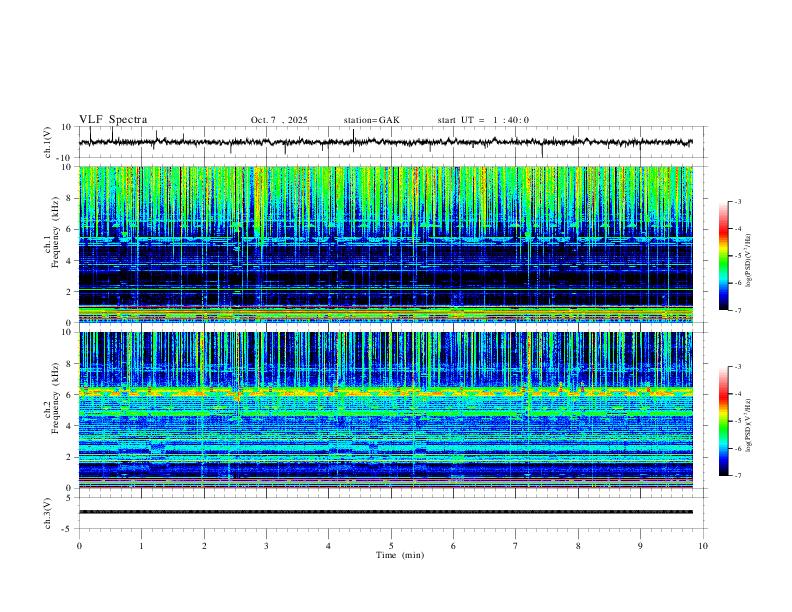Click the "-5" tick on ch.3(V) axis
This screenshot has height=612, width=792.
(x=68, y=529)
